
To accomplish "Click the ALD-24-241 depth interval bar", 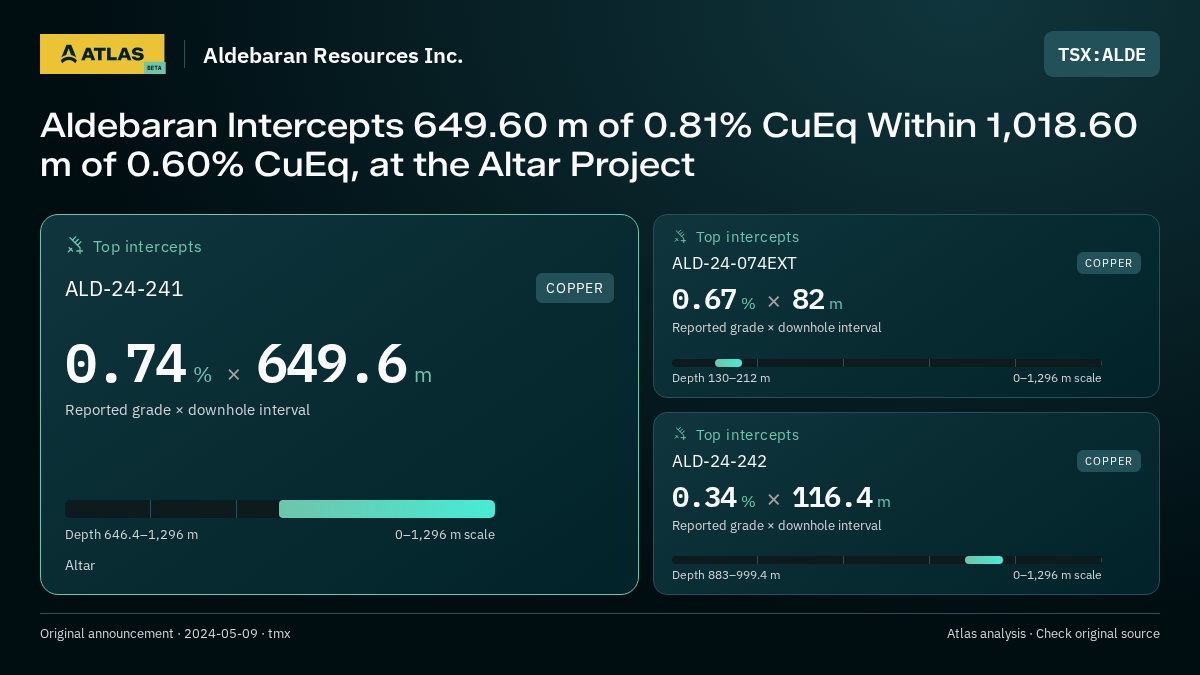I will point(280,509).
